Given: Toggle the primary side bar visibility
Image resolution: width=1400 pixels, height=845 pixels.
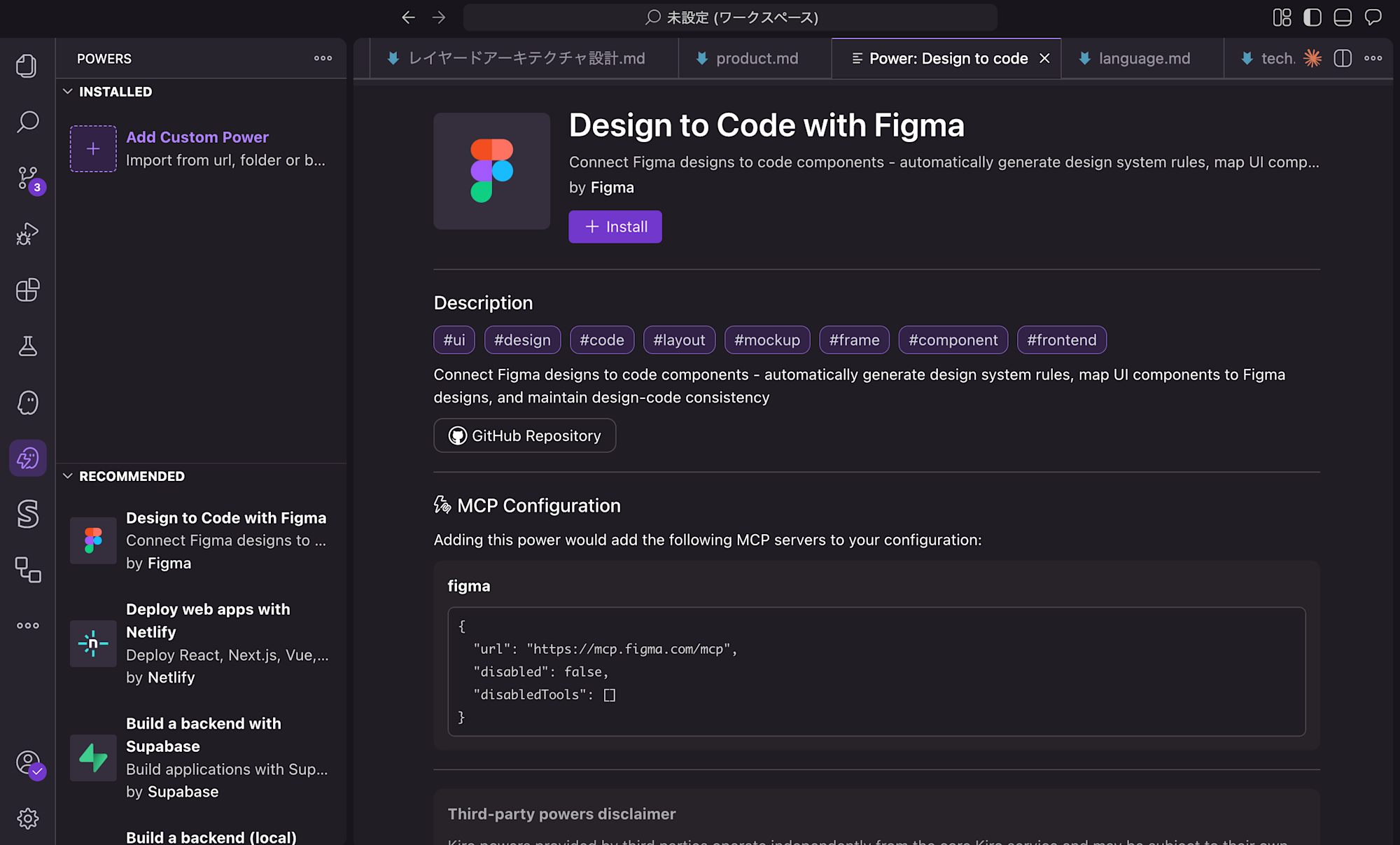Looking at the screenshot, I should (x=1312, y=18).
